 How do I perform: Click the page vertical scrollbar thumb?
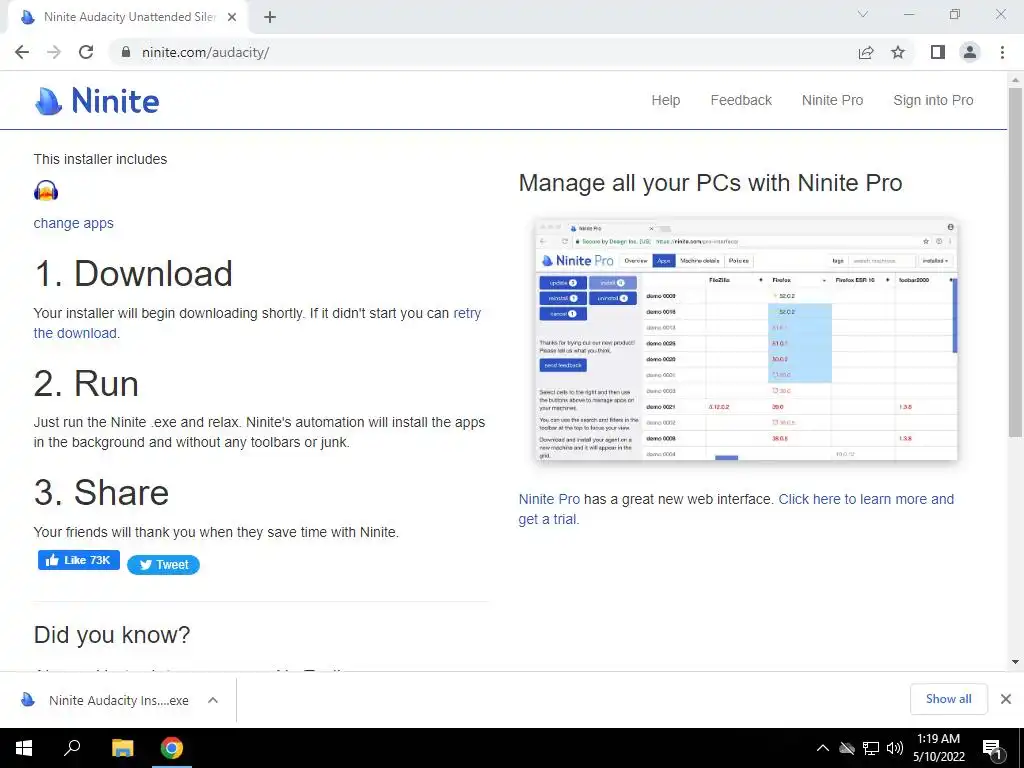point(1015,261)
